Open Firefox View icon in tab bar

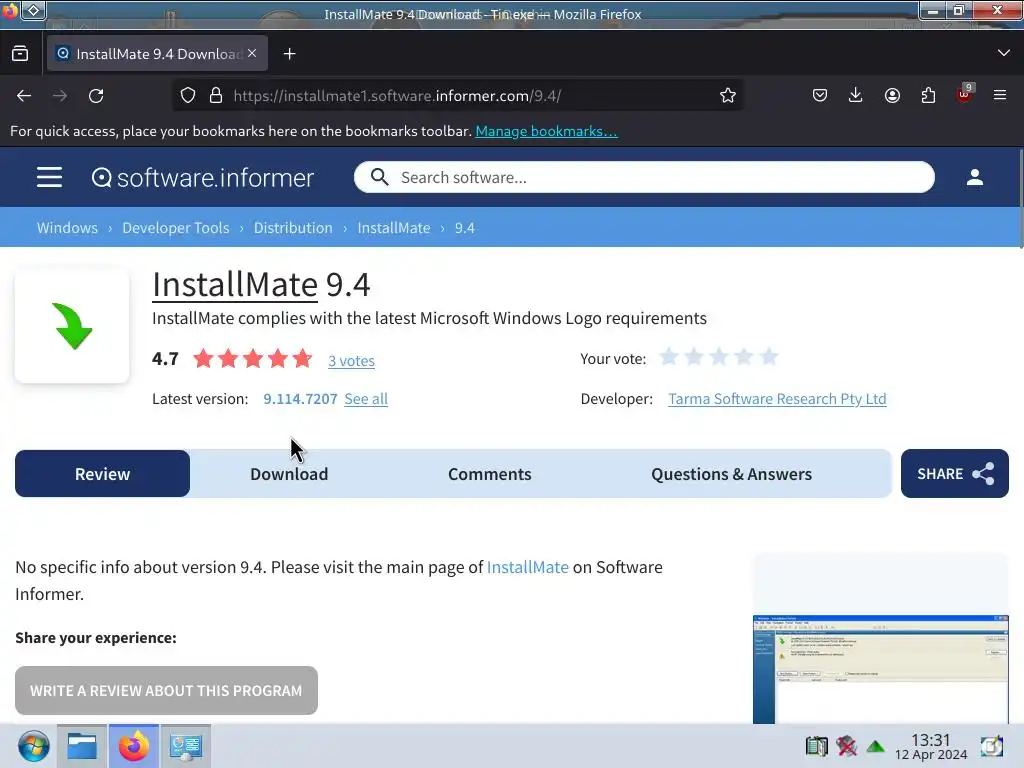(x=20, y=54)
